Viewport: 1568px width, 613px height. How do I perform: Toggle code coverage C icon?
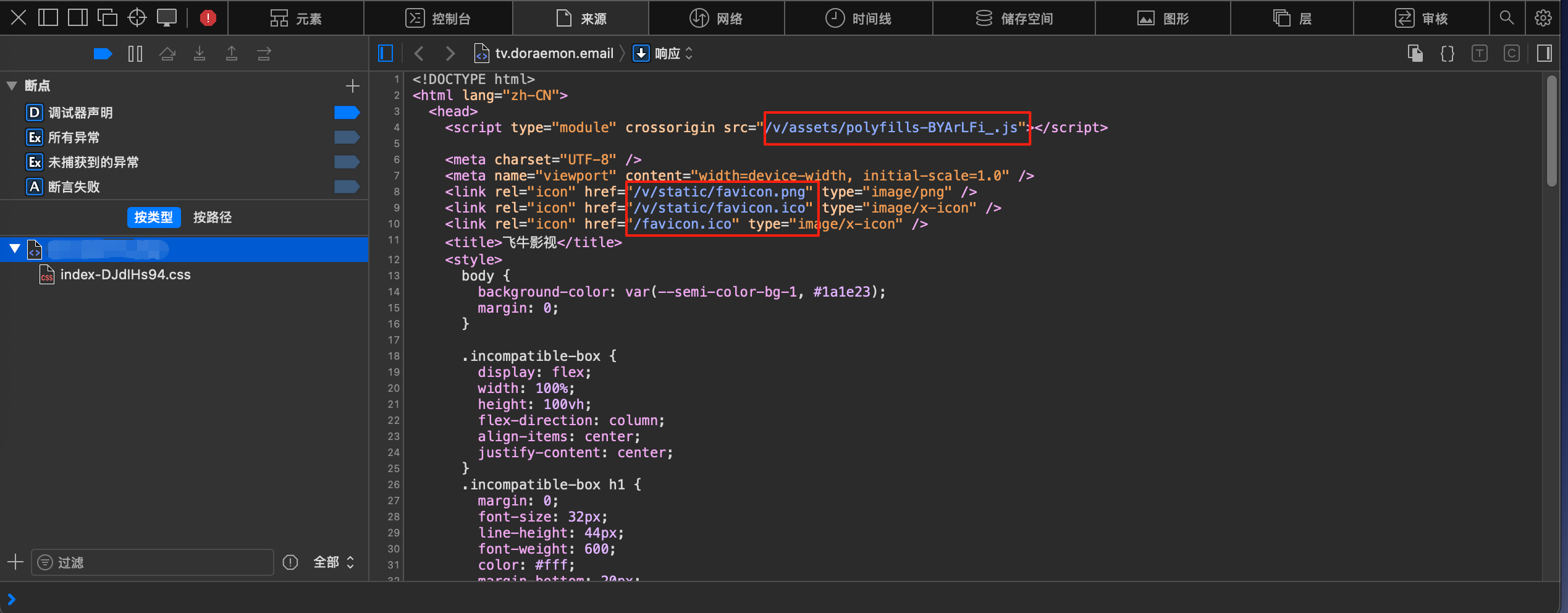click(x=1512, y=54)
